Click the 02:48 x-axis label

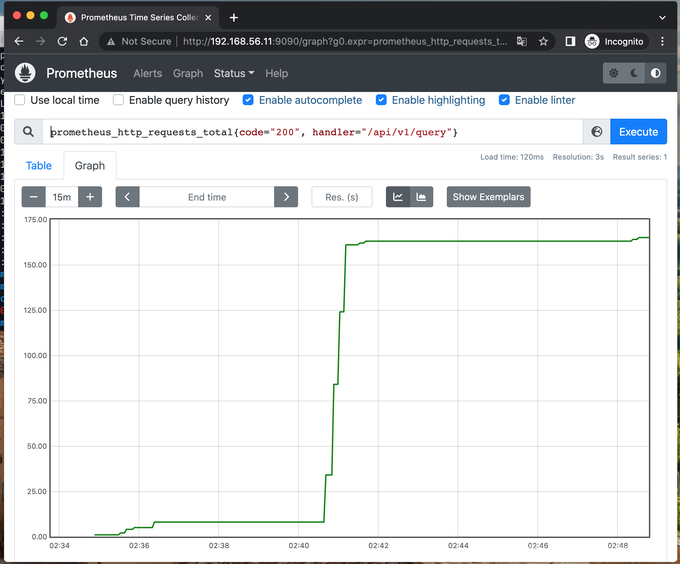pos(618,545)
